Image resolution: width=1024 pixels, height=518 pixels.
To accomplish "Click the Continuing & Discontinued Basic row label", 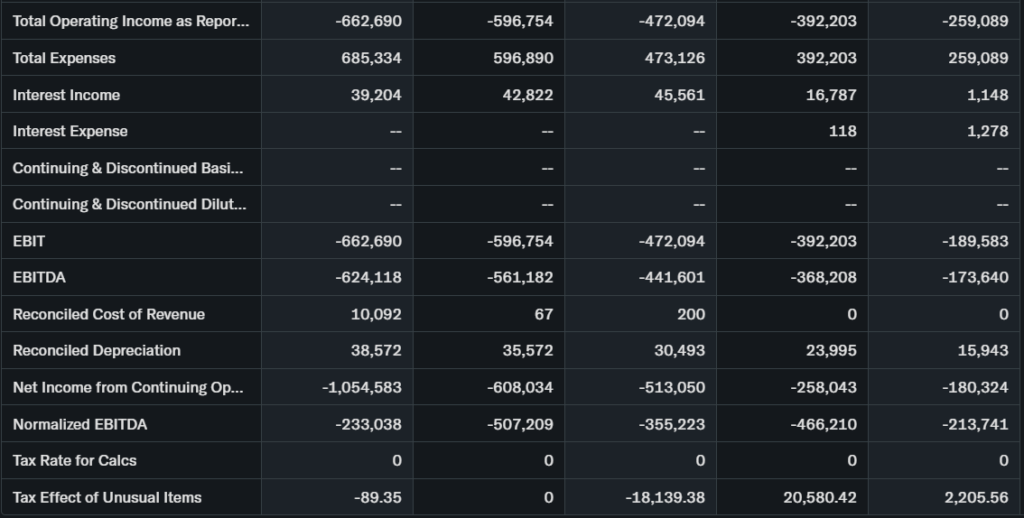I will 128,168.
